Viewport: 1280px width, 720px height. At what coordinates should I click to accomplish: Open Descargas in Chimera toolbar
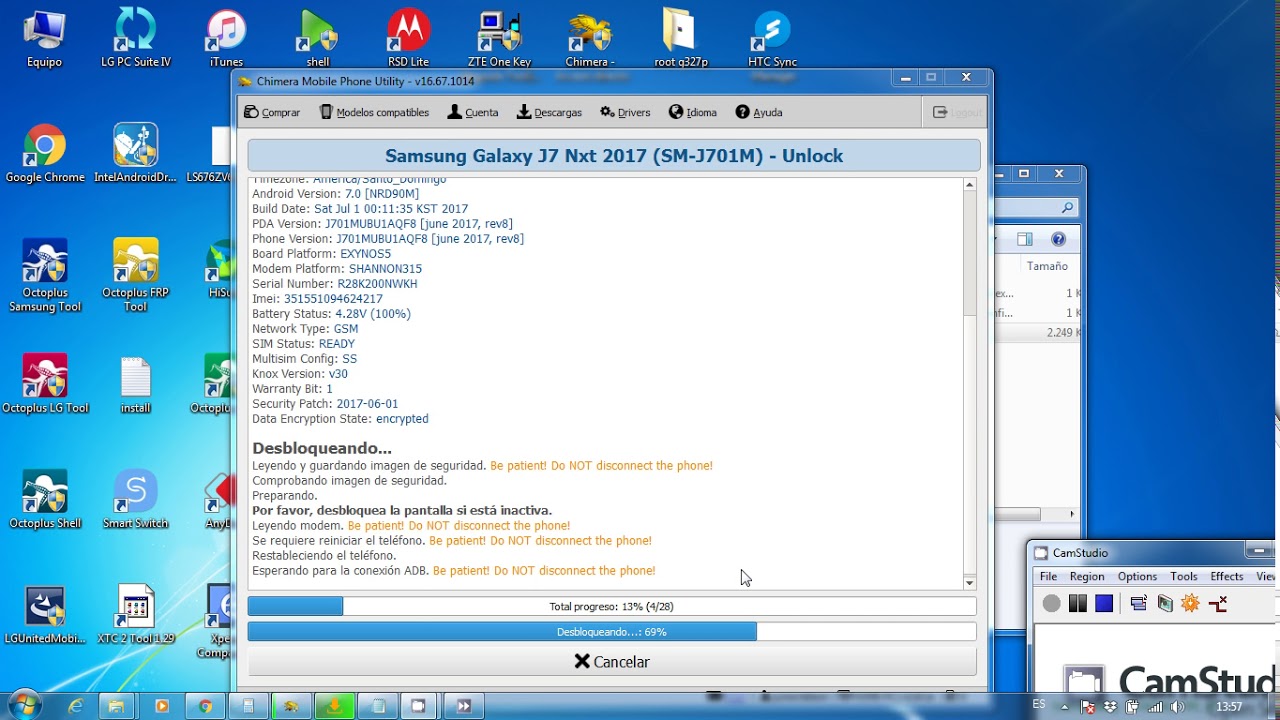549,112
